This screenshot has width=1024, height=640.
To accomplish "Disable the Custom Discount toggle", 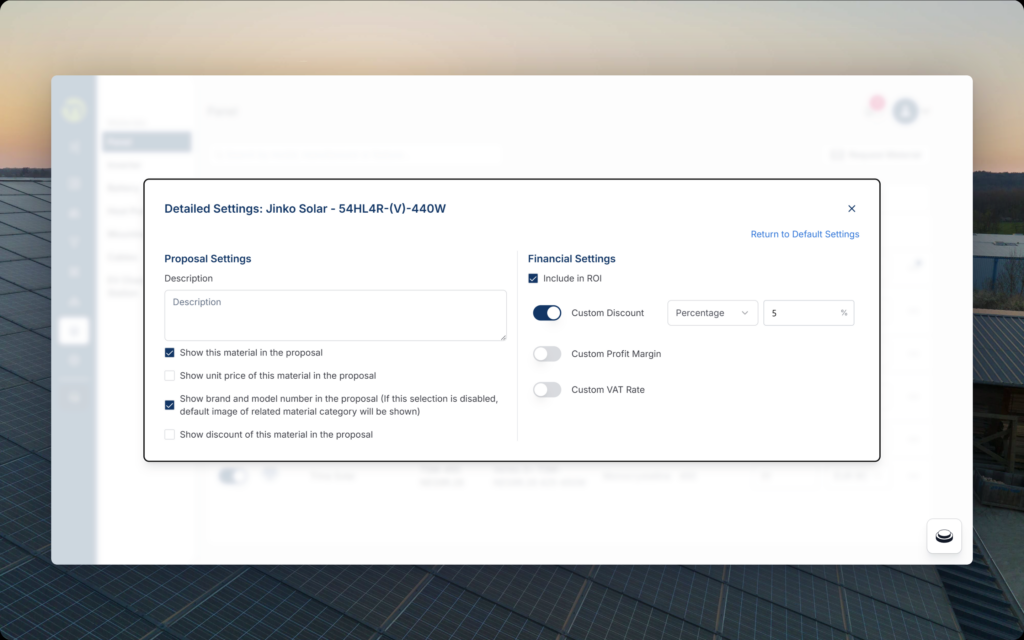I will coord(547,313).
